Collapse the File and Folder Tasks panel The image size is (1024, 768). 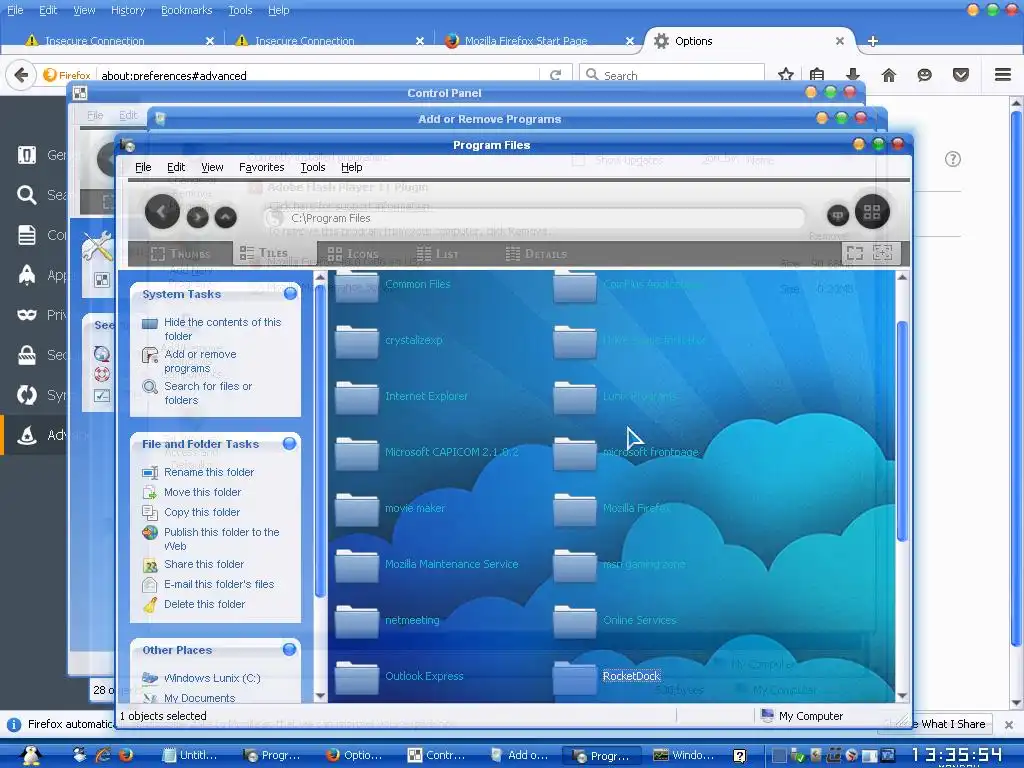pos(290,443)
